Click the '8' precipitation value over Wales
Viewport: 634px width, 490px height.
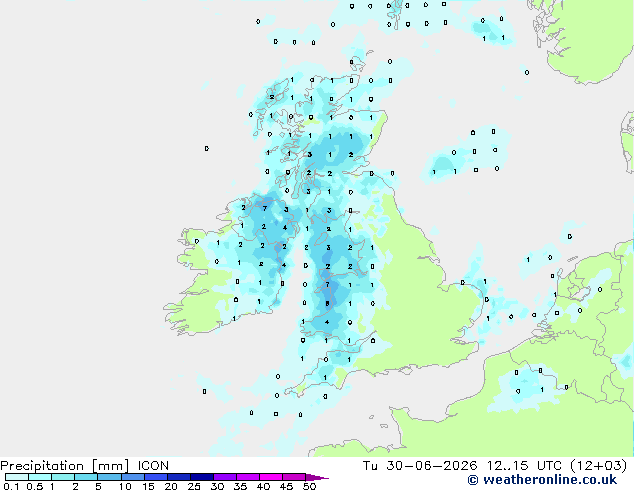pos(328,304)
